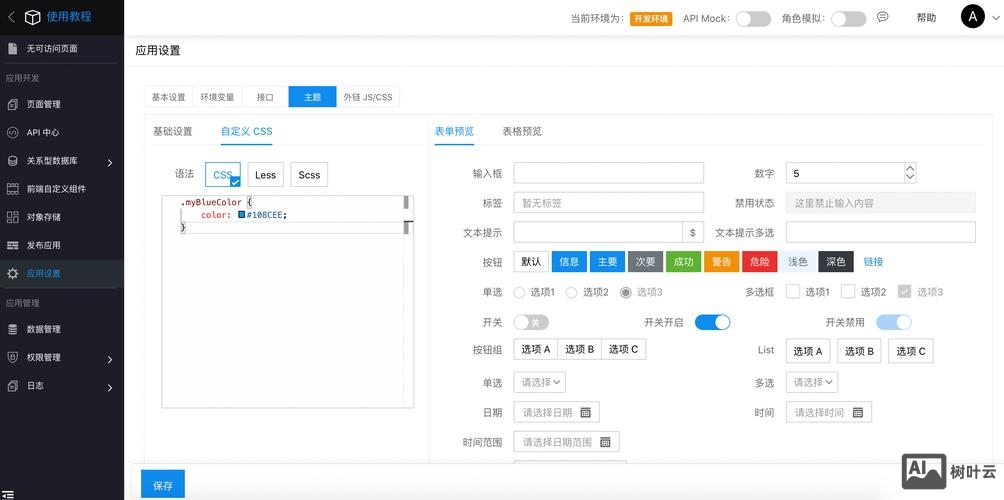Screen dimensions: 1004x500
Task: Click the 成功 green button
Action: tap(683, 262)
